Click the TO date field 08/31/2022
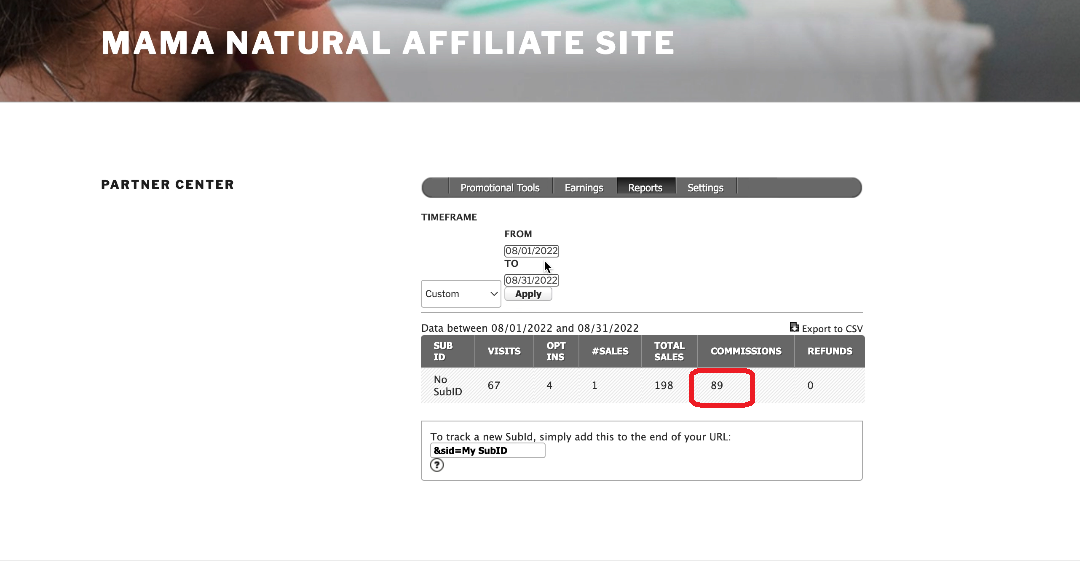1080x571 pixels. [531, 280]
